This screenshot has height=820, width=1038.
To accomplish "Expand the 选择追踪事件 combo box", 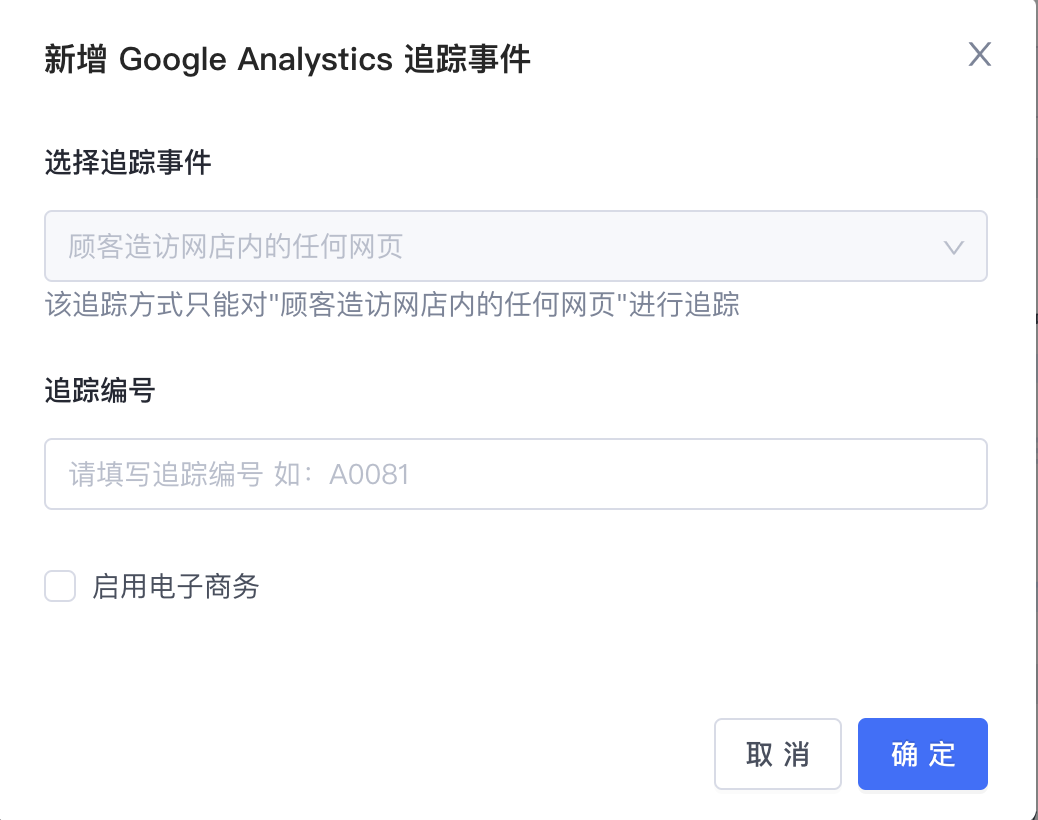I will coord(515,246).
